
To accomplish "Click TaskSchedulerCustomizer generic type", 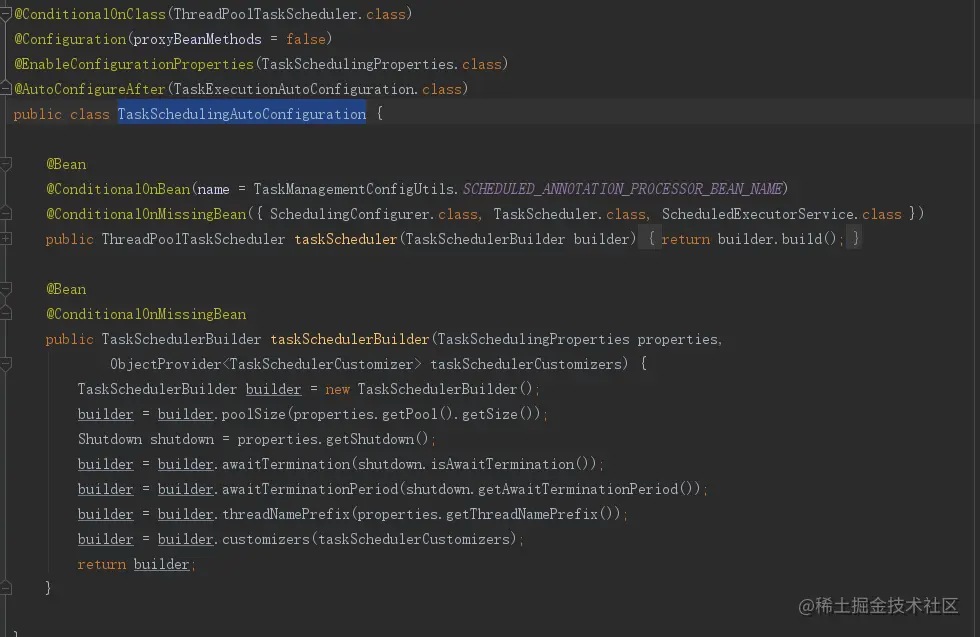I will pos(321,364).
